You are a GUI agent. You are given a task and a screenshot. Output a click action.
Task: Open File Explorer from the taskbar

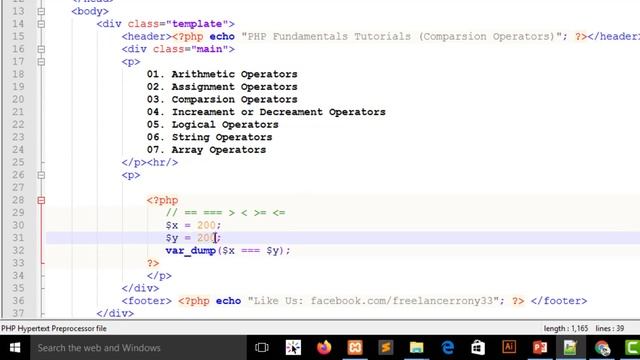coord(416,348)
